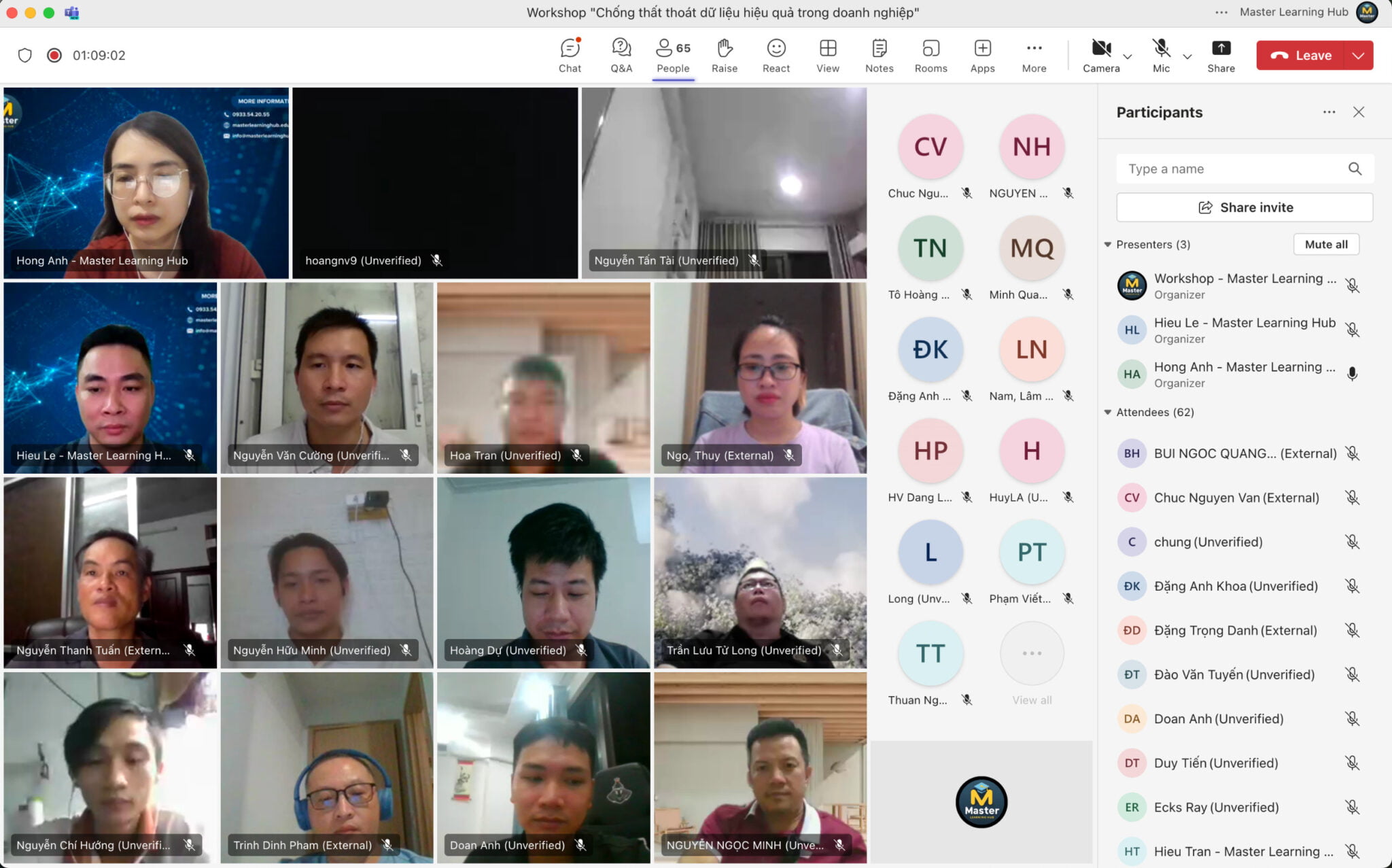Open the Apps panel
This screenshot has height=868, width=1392.
tap(982, 55)
